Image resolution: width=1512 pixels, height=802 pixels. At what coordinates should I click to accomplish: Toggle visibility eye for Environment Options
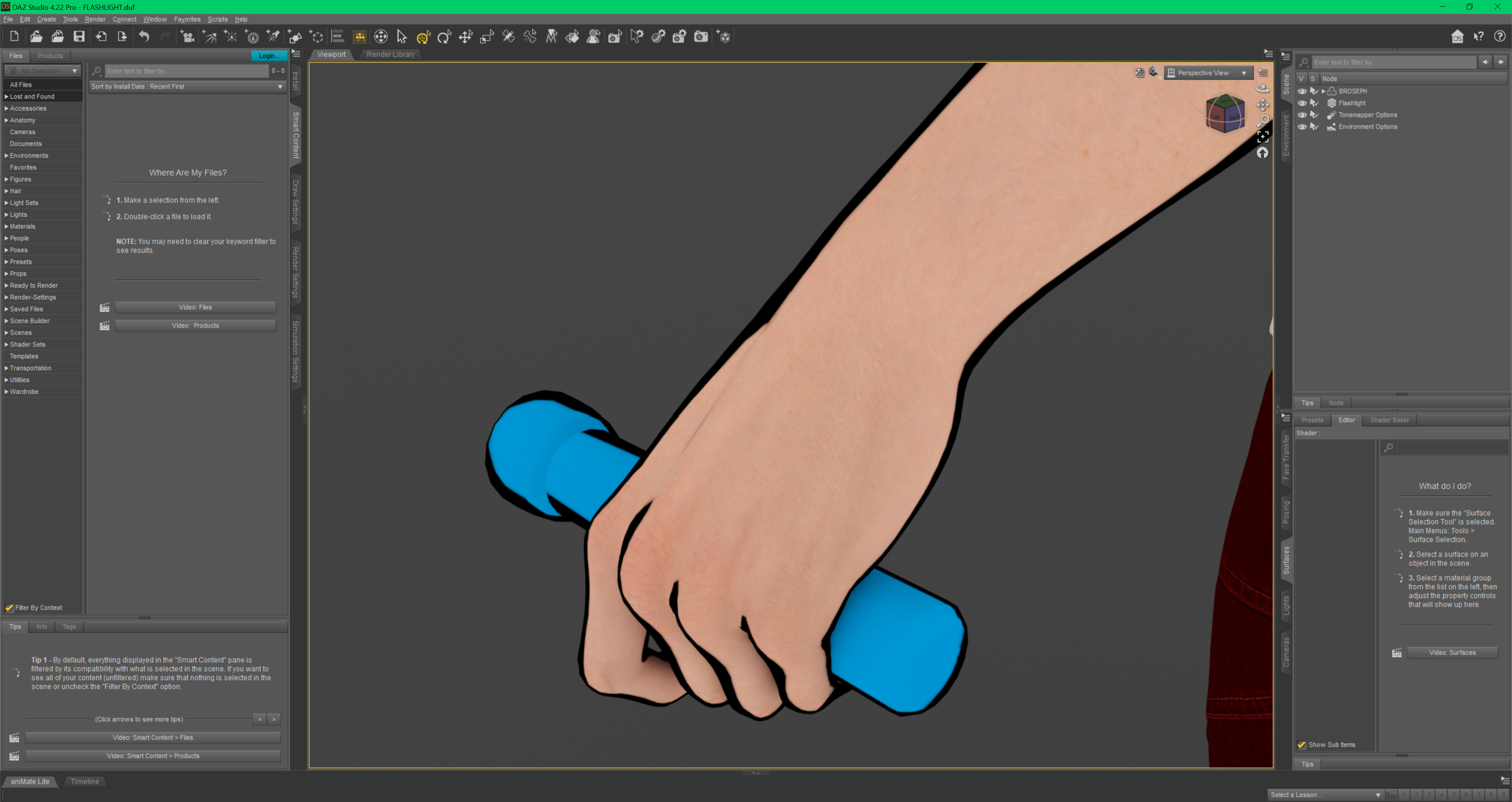click(x=1302, y=127)
